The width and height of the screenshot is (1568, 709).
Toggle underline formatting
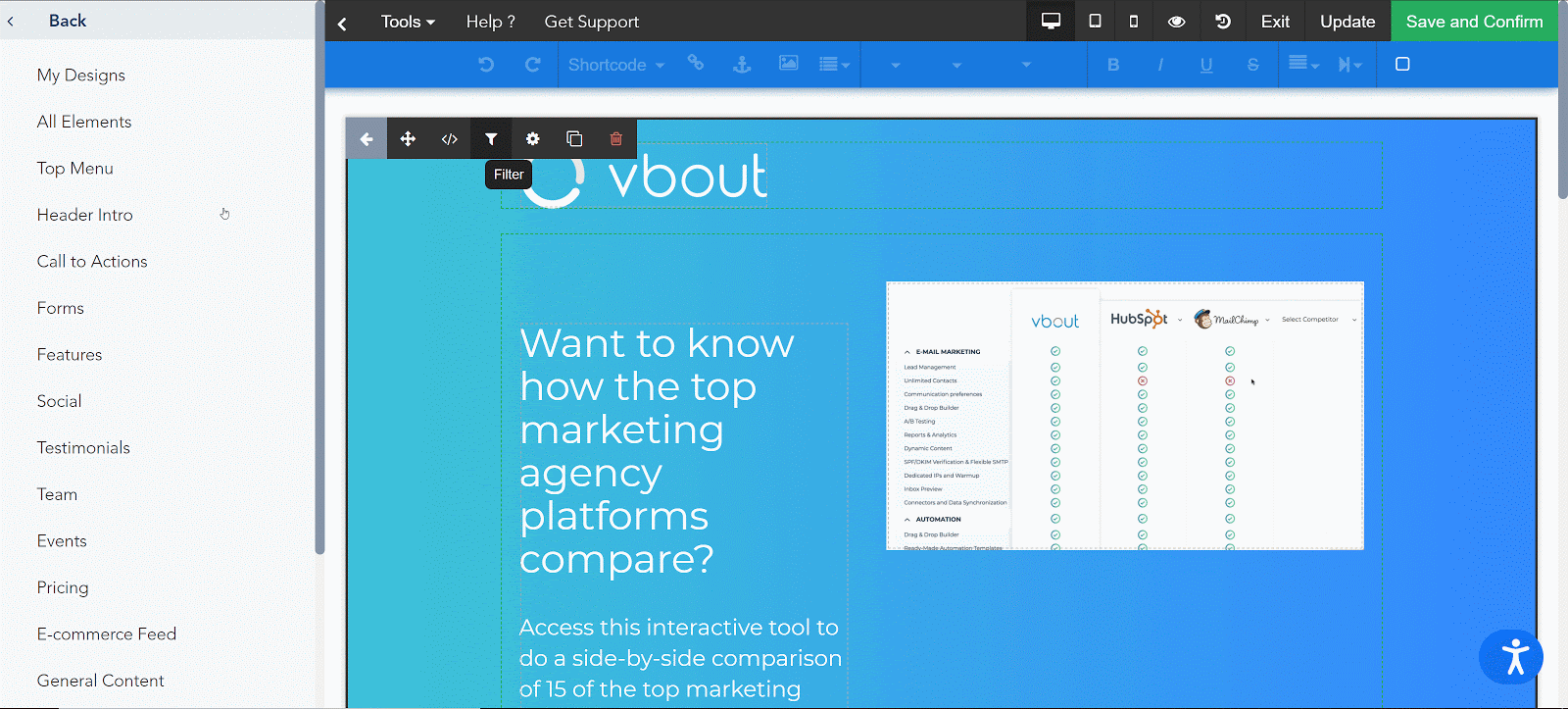(1206, 65)
